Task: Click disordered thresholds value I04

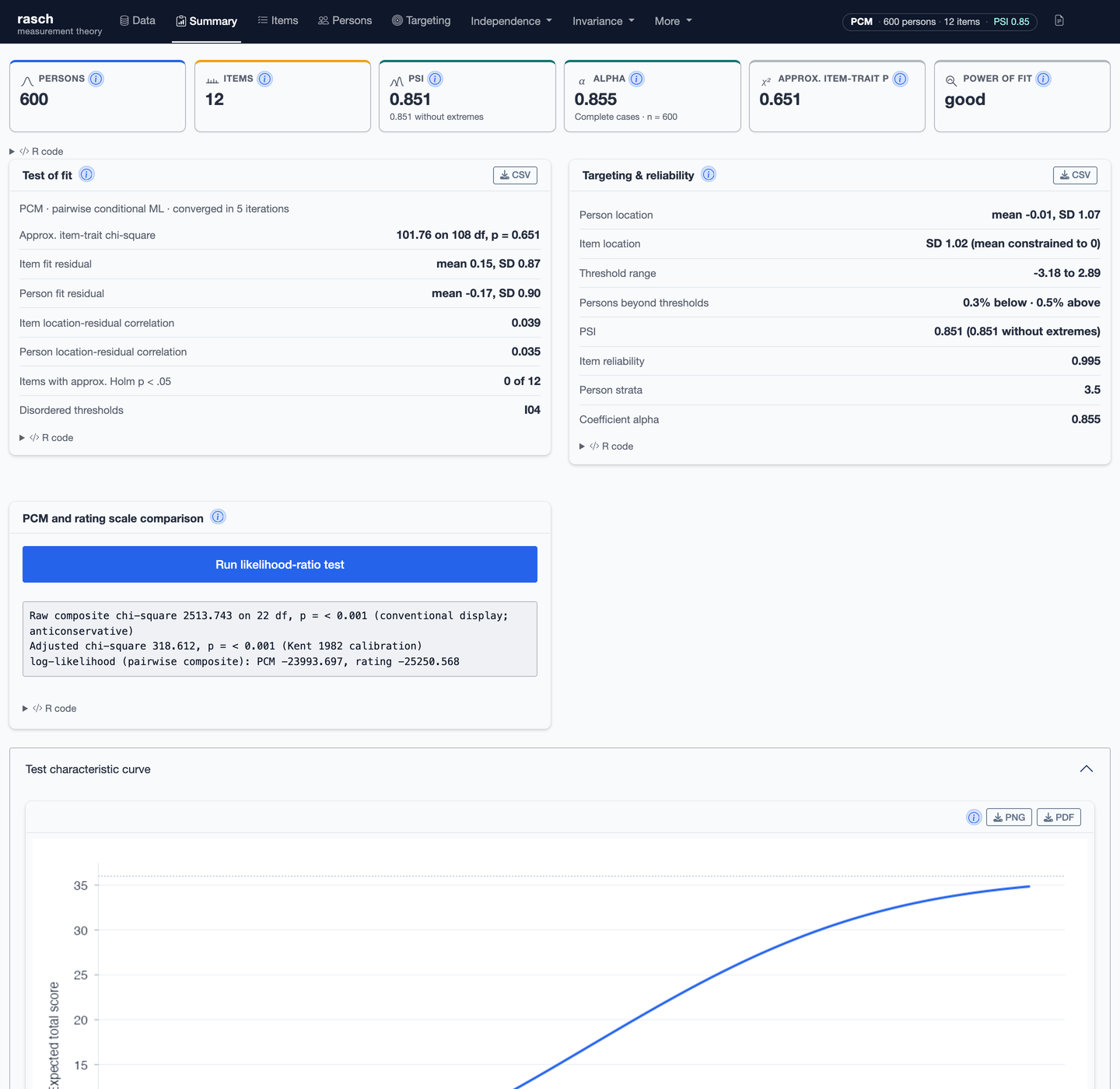Action: [532, 410]
